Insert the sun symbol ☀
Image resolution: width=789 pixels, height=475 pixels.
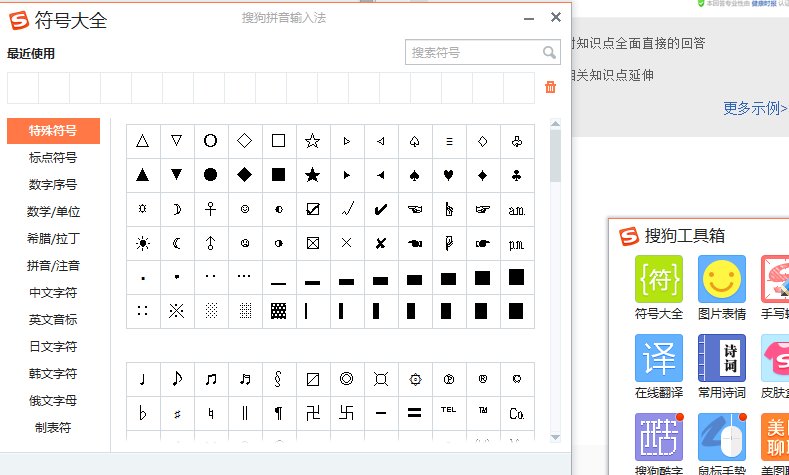[x=143, y=244]
